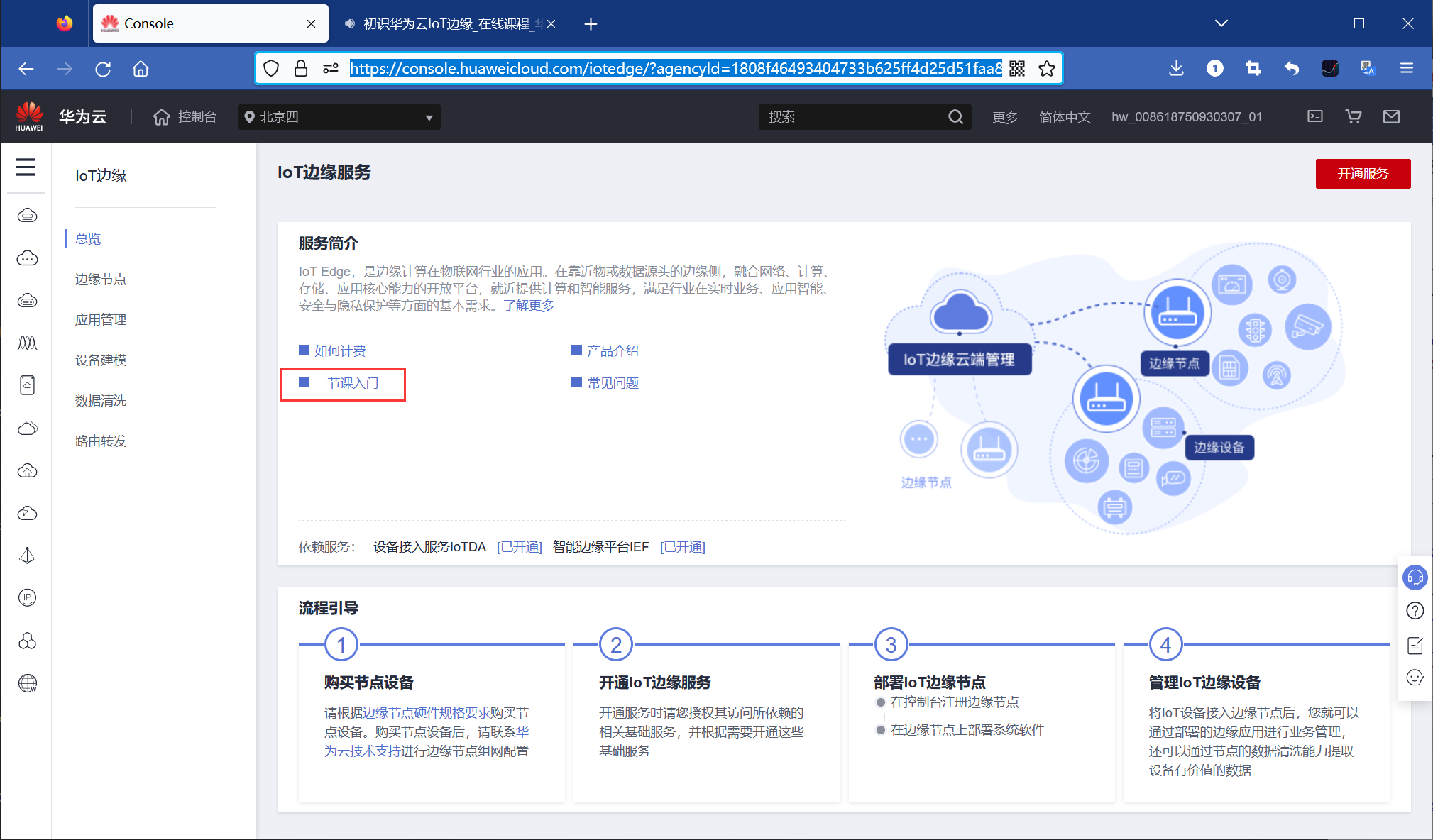Open the 一节课入门 link
Screen dimensions: 1433x840
[347, 383]
